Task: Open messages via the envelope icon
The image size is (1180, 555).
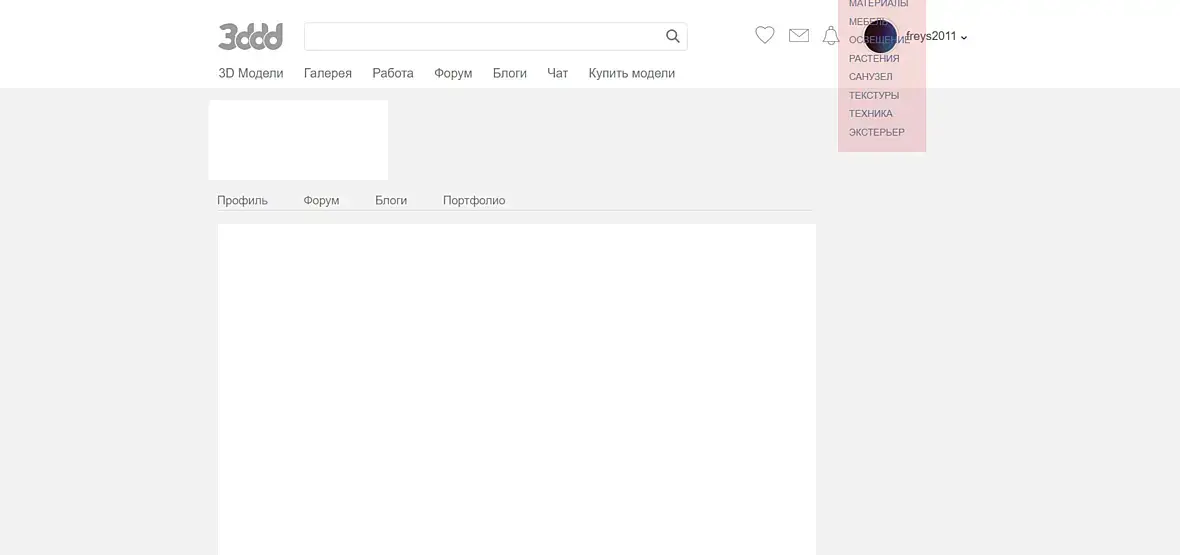Action: [798, 35]
